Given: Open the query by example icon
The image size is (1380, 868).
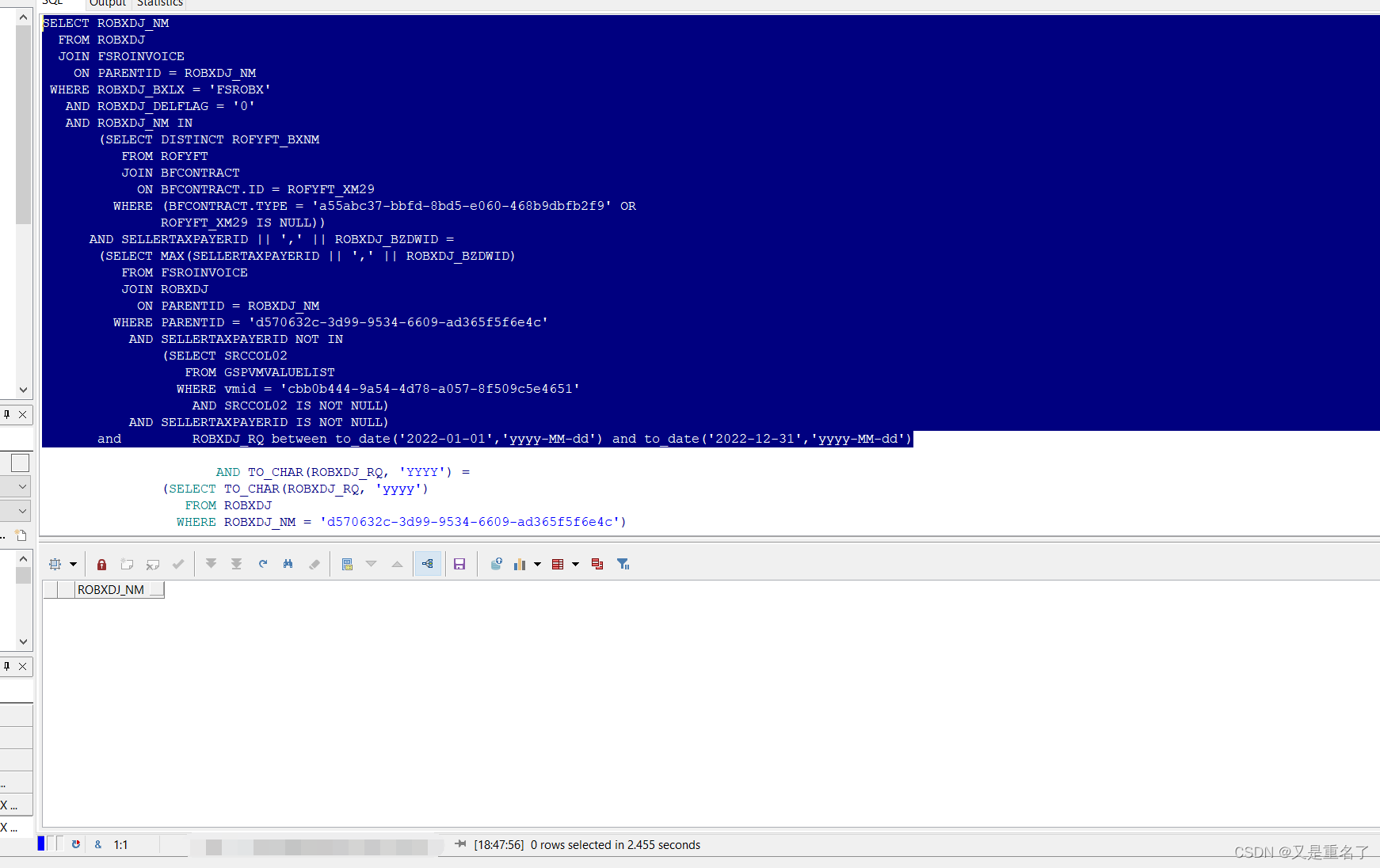Looking at the screenshot, I should click(347, 564).
